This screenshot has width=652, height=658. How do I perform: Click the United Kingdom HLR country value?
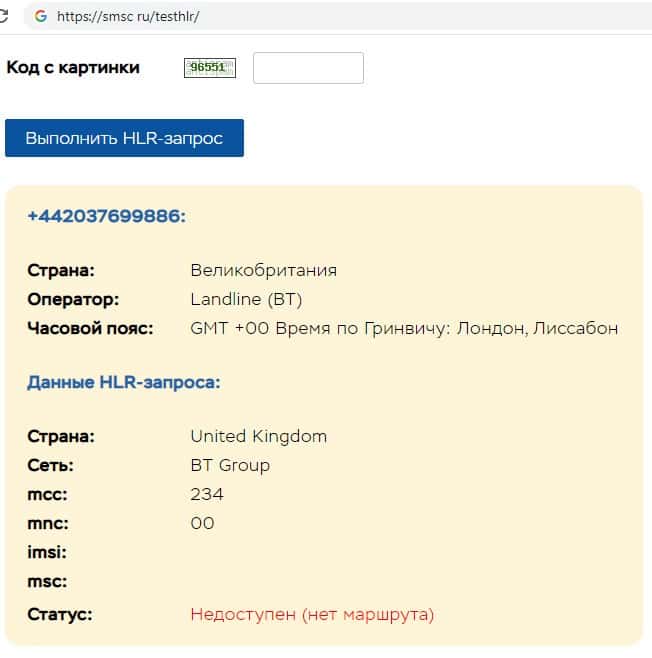pos(258,436)
